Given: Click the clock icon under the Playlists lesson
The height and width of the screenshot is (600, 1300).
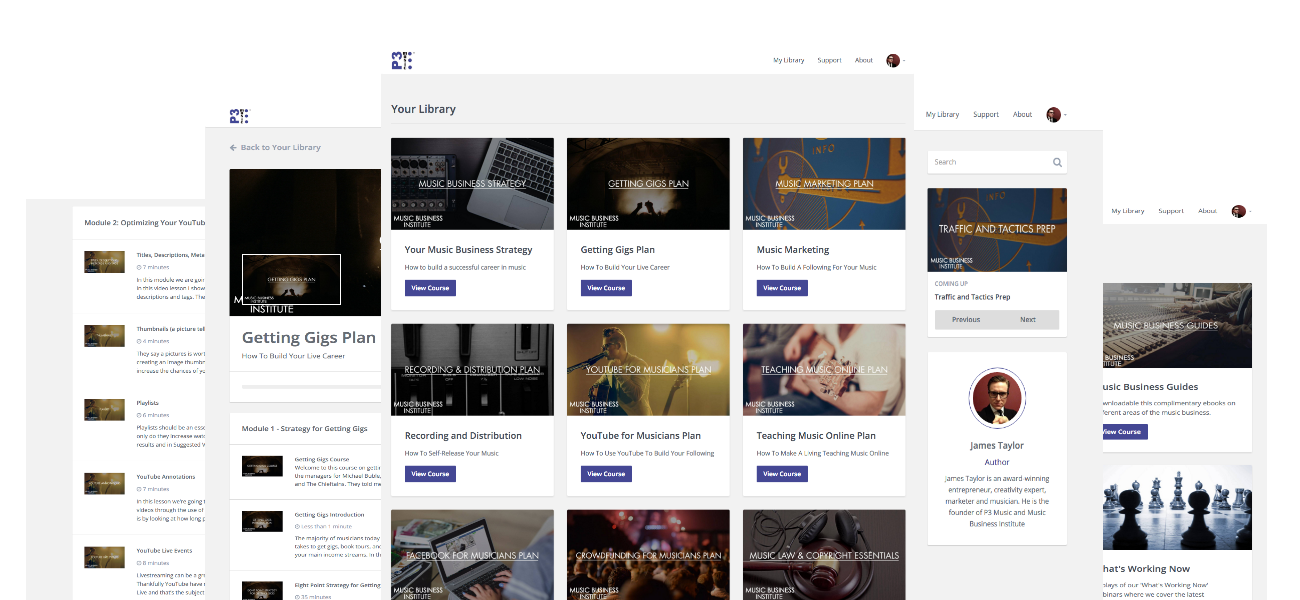Looking at the screenshot, I should [x=139, y=414].
